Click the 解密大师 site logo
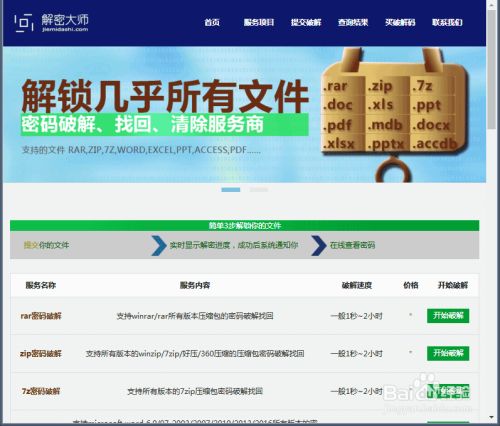Viewport: 500px width, 426px height. [x=51, y=22]
